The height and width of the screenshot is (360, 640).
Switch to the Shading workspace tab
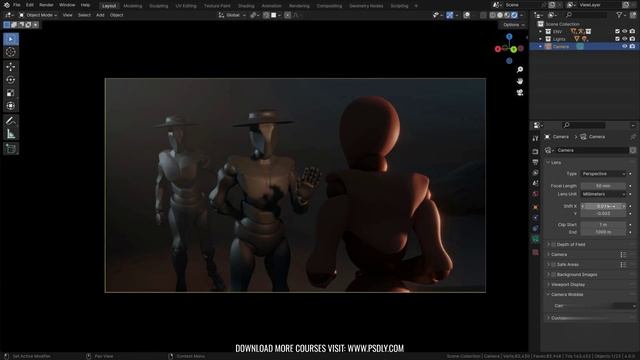pyautogui.click(x=246, y=6)
